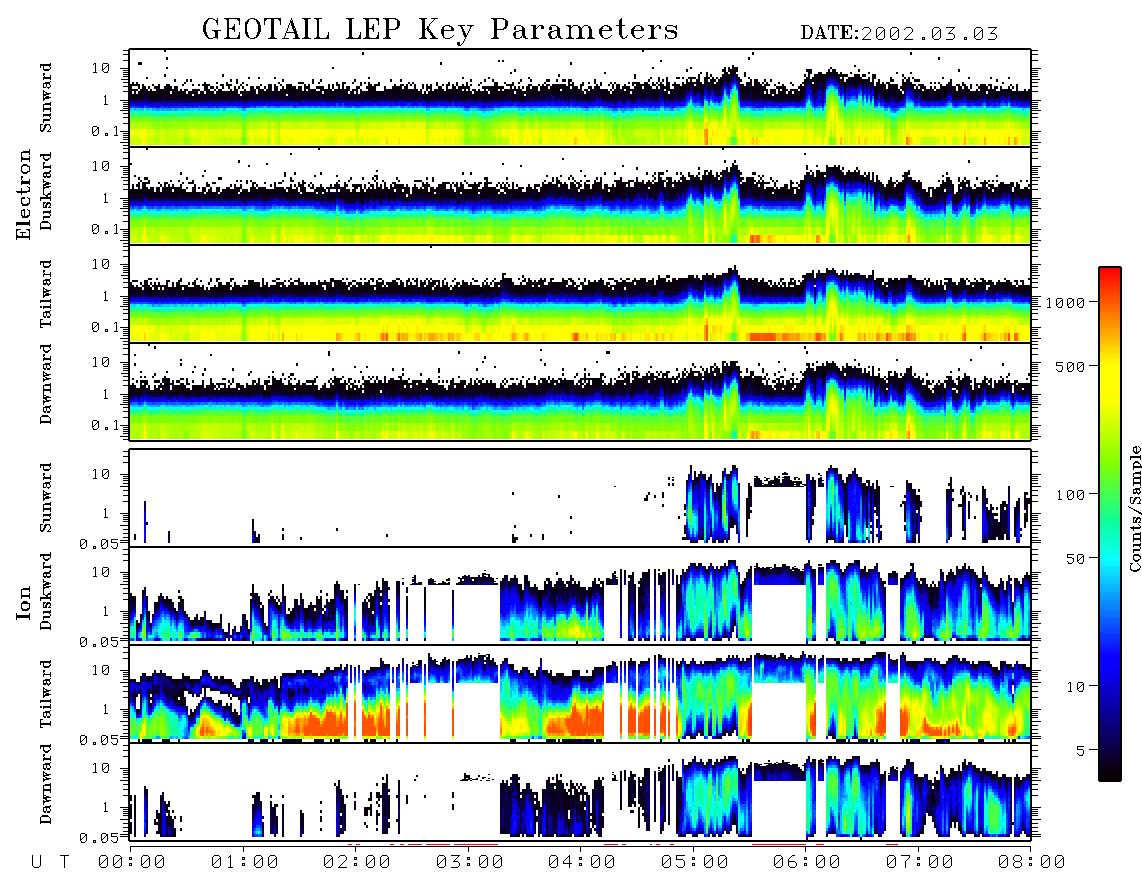Click the black bottom of the colorbar
This screenshot has height=880, width=1142.
point(1110,774)
